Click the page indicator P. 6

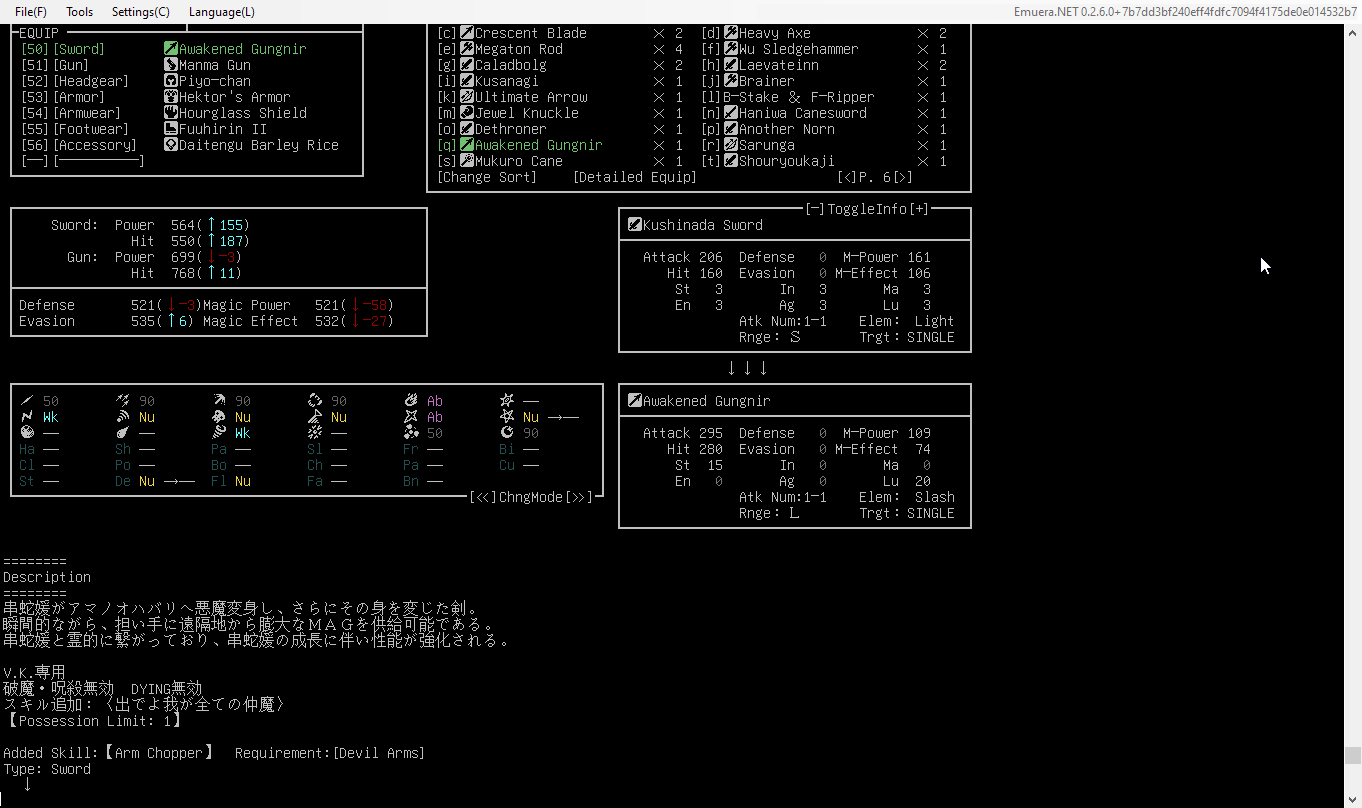(x=875, y=177)
